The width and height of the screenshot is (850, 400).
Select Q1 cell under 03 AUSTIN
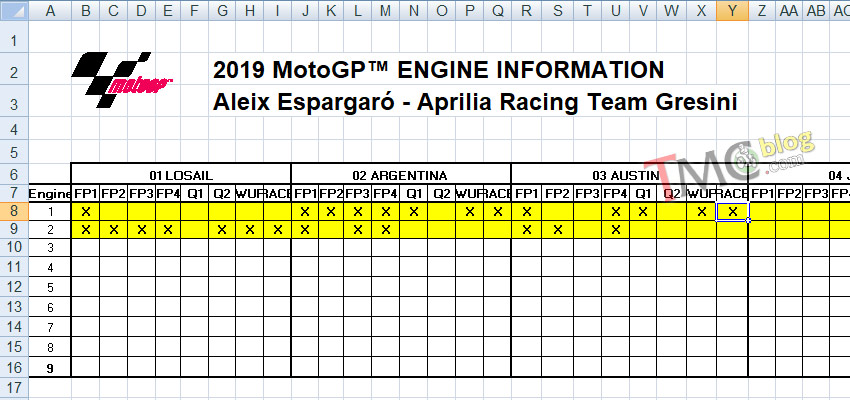(x=642, y=193)
